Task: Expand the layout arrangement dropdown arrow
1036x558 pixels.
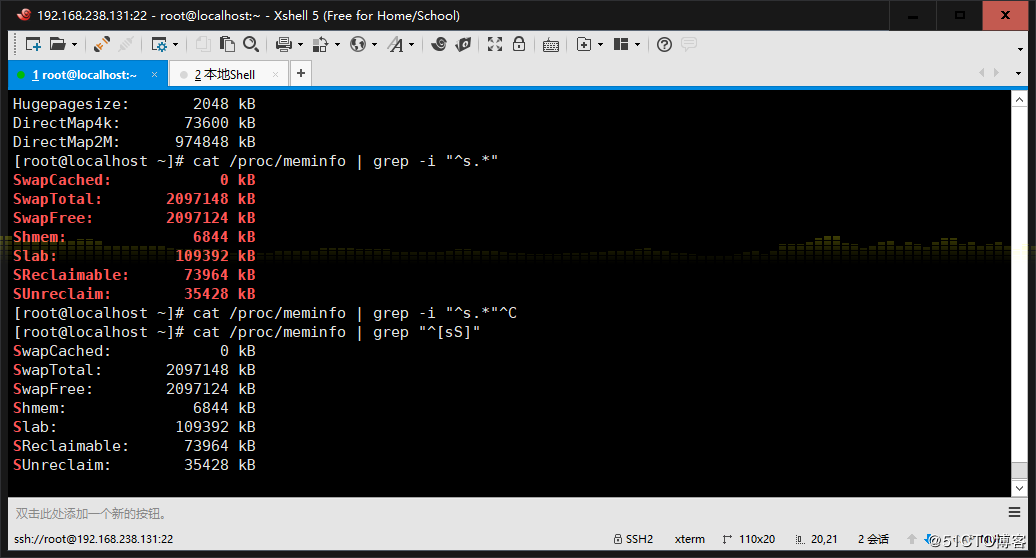Action: coord(636,44)
